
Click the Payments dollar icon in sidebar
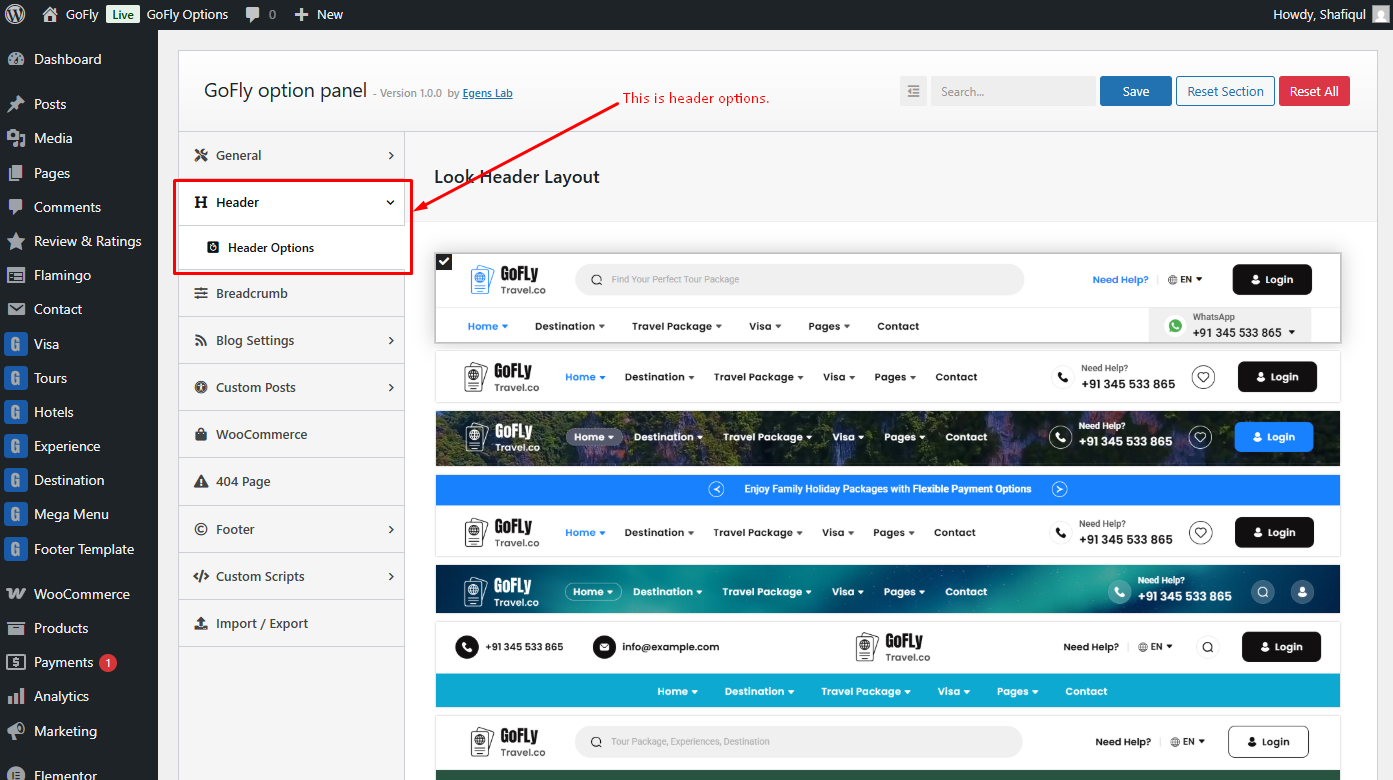15,662
